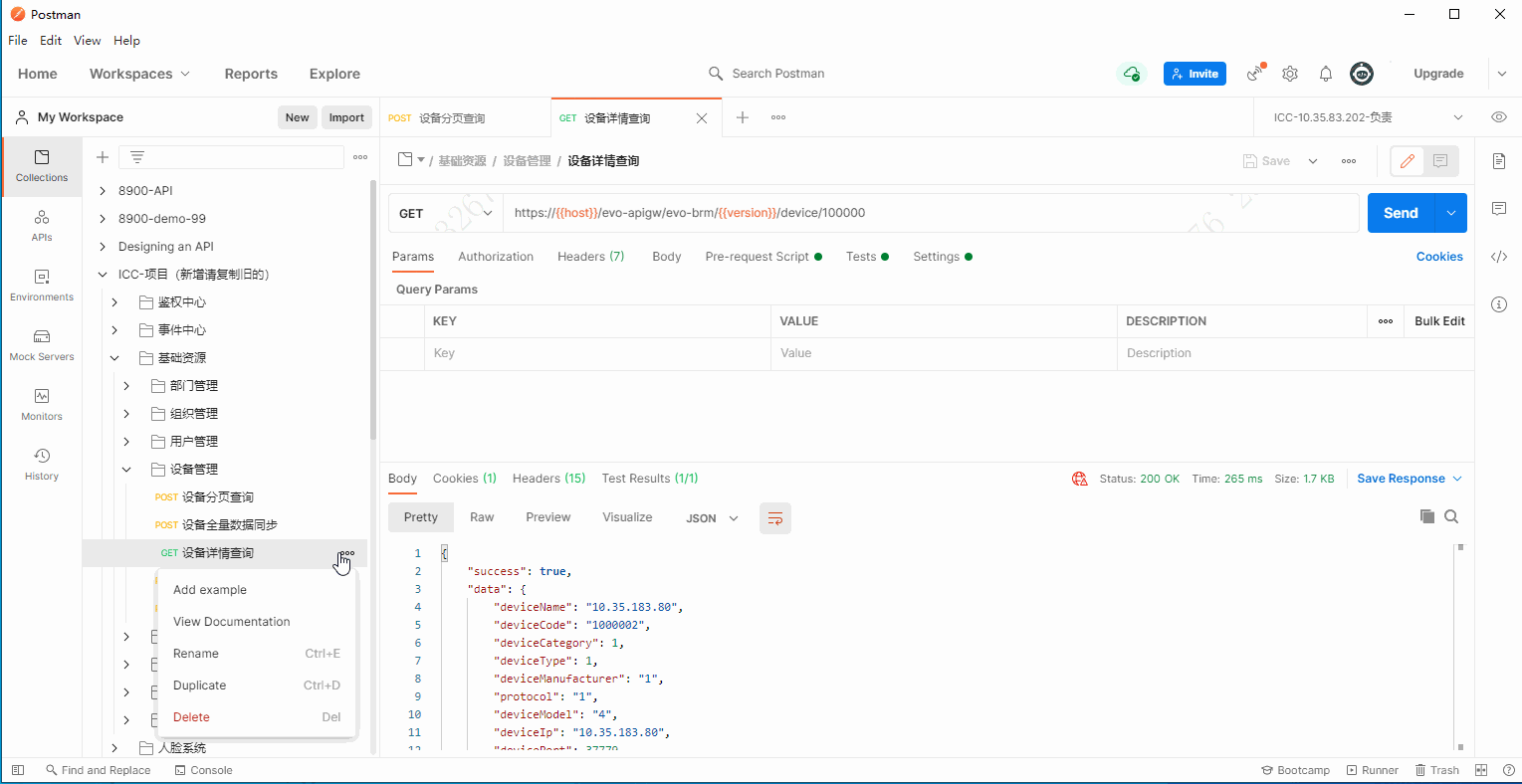Switch to the Authorization tab
Screen dimensions: 1522x784
point(496,257)
